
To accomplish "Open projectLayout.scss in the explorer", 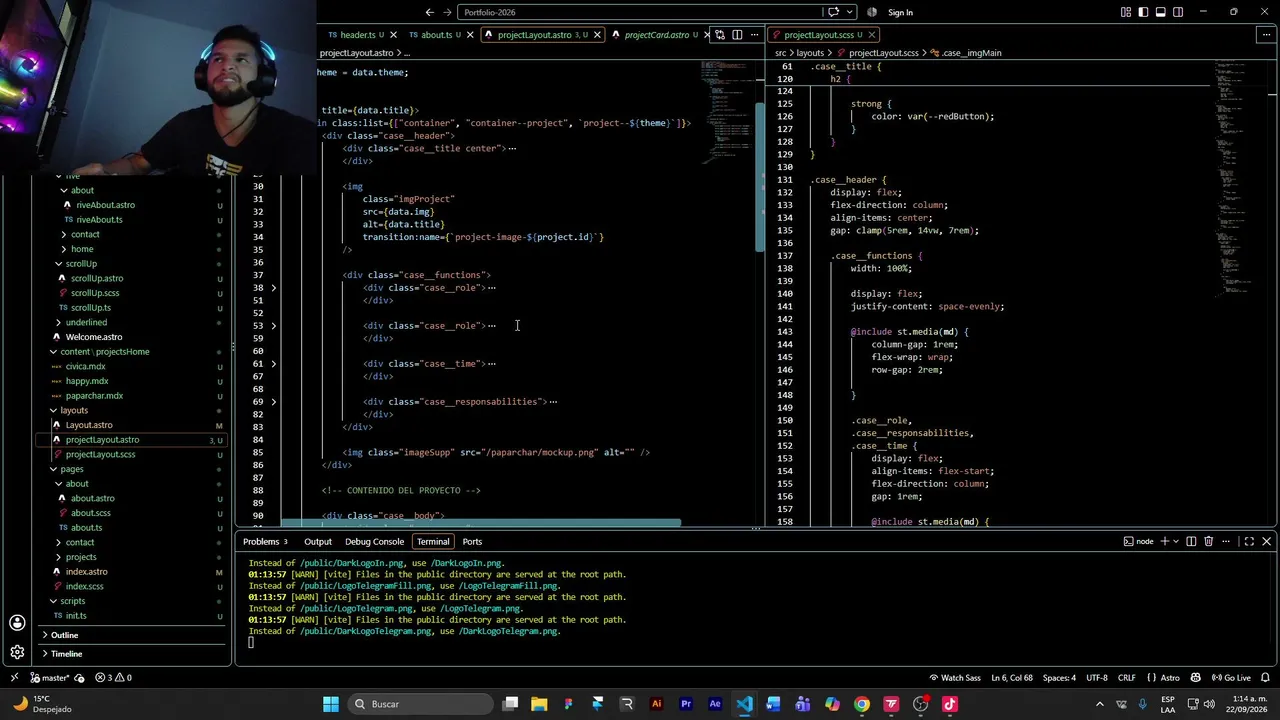I will tap(100, 454).
